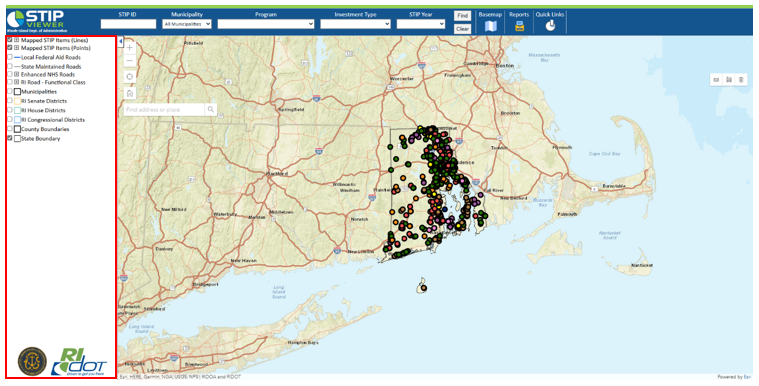Open the Reports printer icon
Image resolution: width=759 pixels, height=386 pixels.
tap(519, 26)
